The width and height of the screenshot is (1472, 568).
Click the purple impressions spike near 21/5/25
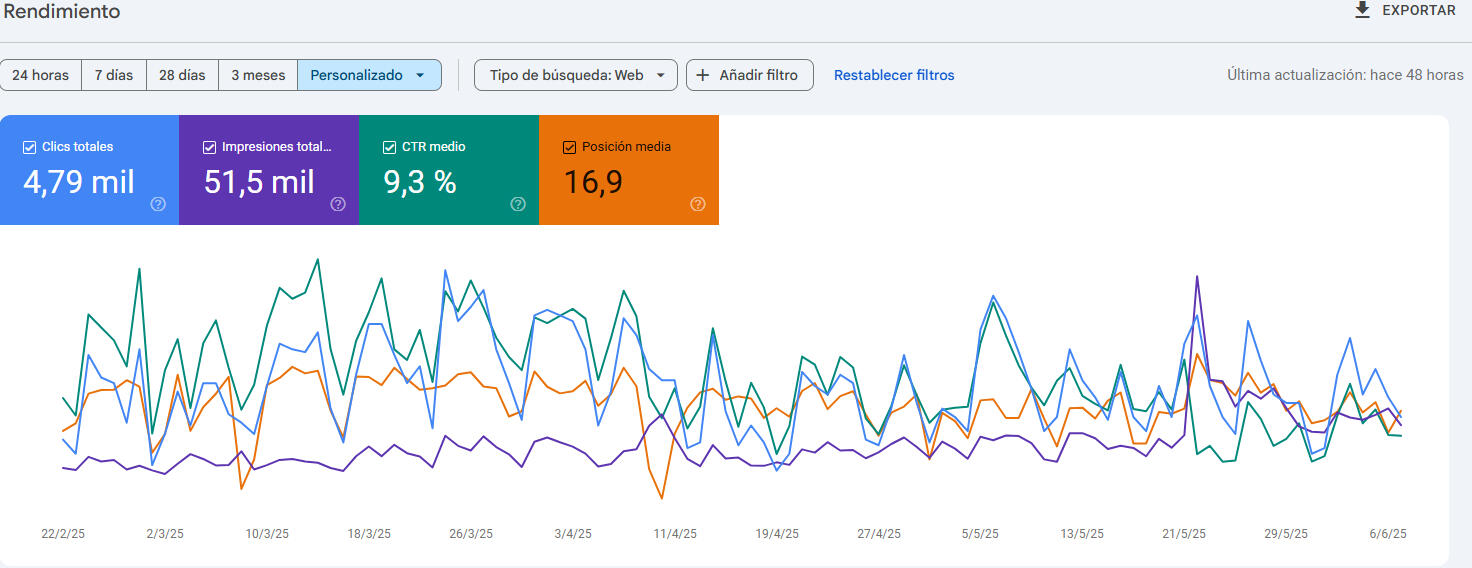(x=1197, y=277)
